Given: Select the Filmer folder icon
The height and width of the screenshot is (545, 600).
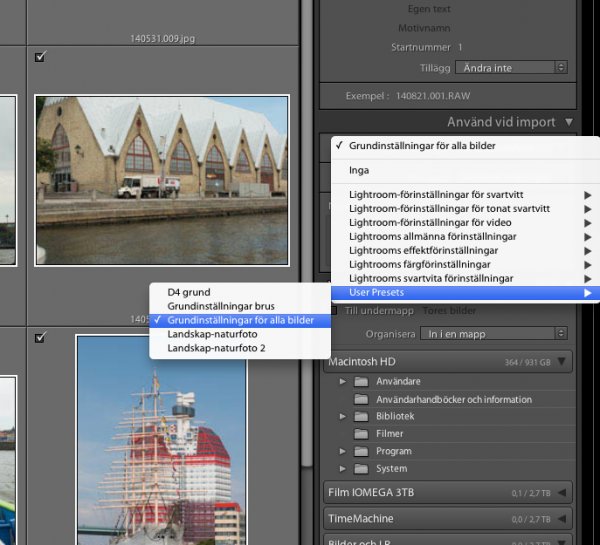Looking at the screenshot, I should (360, 434).
